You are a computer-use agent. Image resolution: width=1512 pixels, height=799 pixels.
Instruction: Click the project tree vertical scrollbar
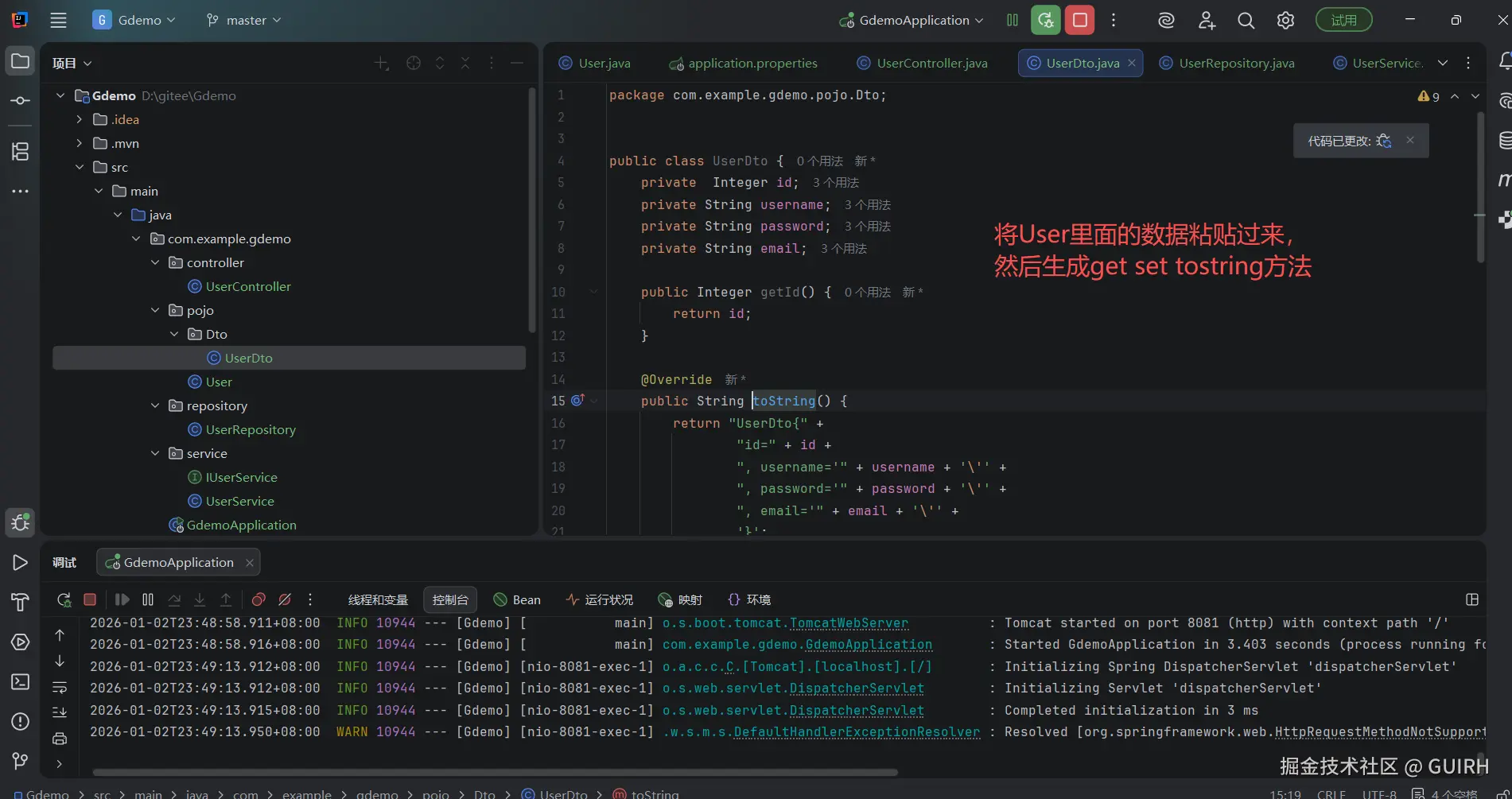pos(532,211)
